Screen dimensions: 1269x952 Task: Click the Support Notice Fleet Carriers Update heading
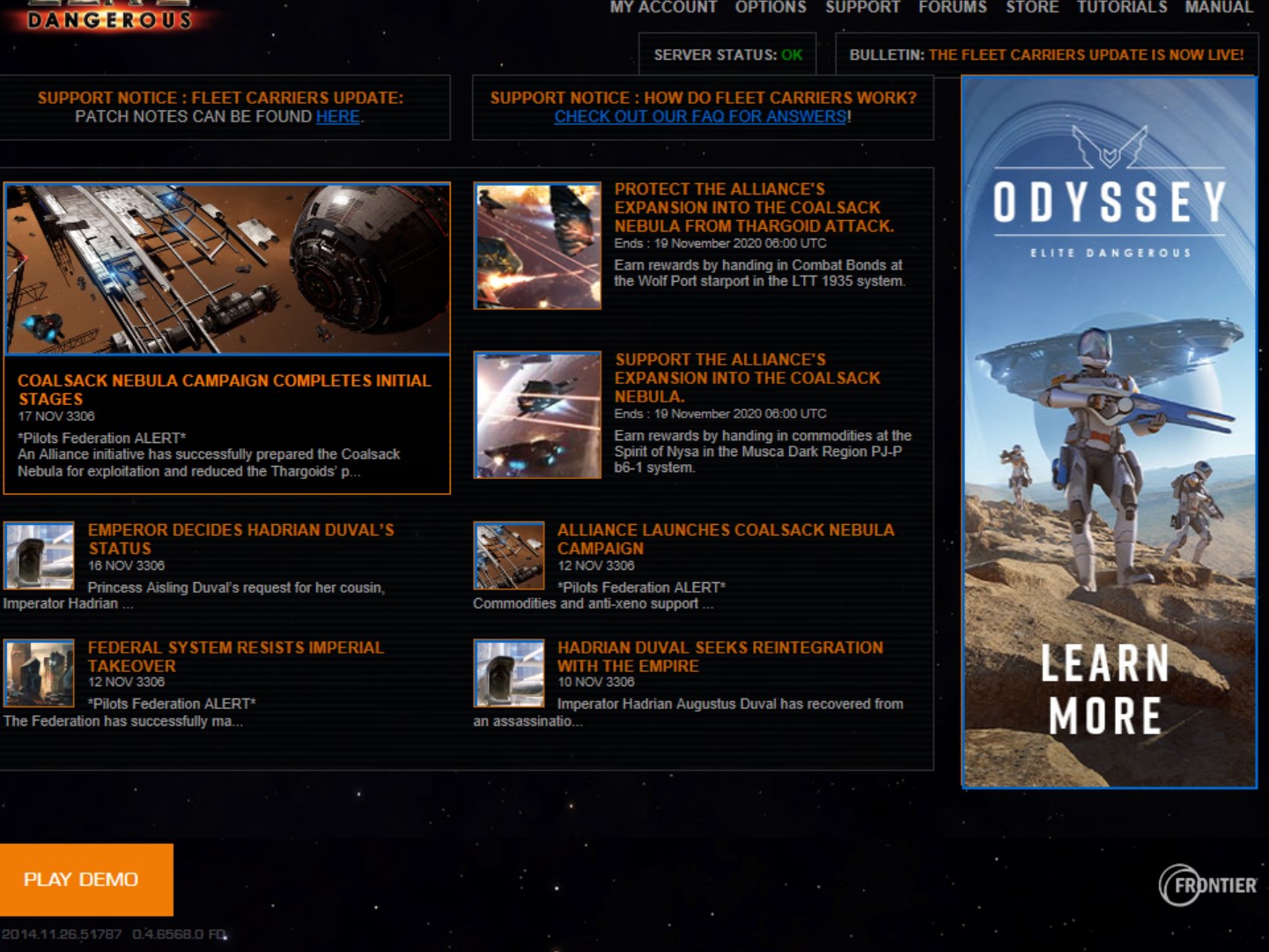220,98
